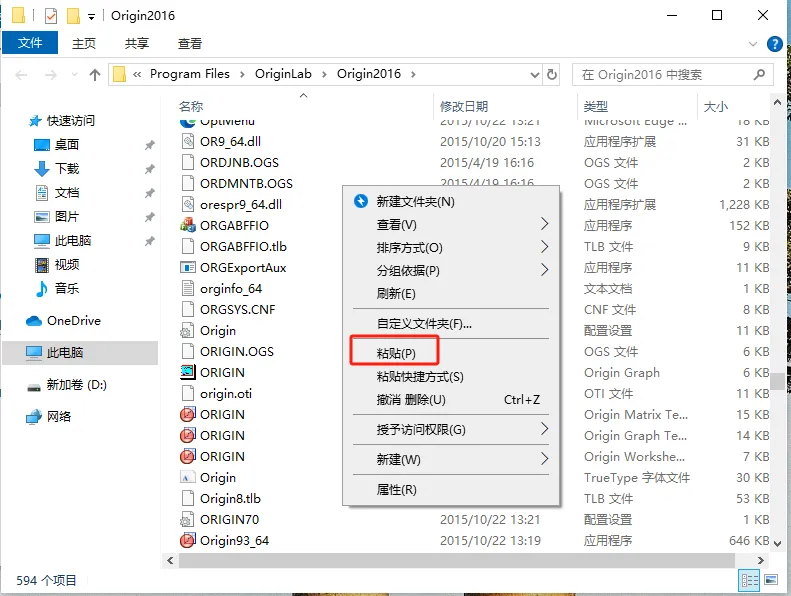791x596 pixels.
Task: Click the search magnifier icon
Action: coord(759,75)
